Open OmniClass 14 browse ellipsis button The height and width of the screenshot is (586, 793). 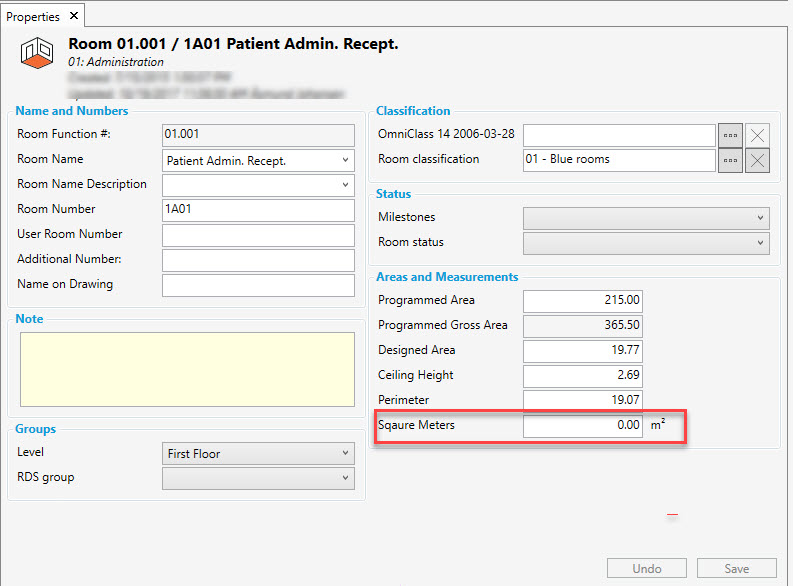point(730,135)
